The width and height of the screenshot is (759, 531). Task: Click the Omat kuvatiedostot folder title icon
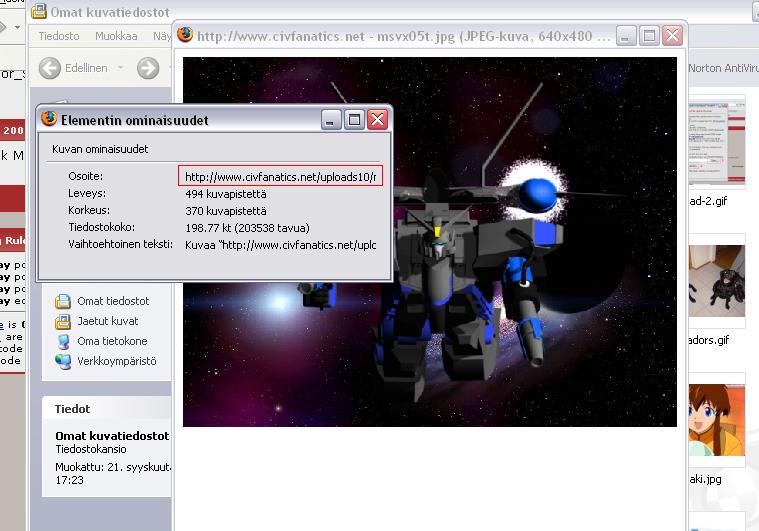pos(39,11)
